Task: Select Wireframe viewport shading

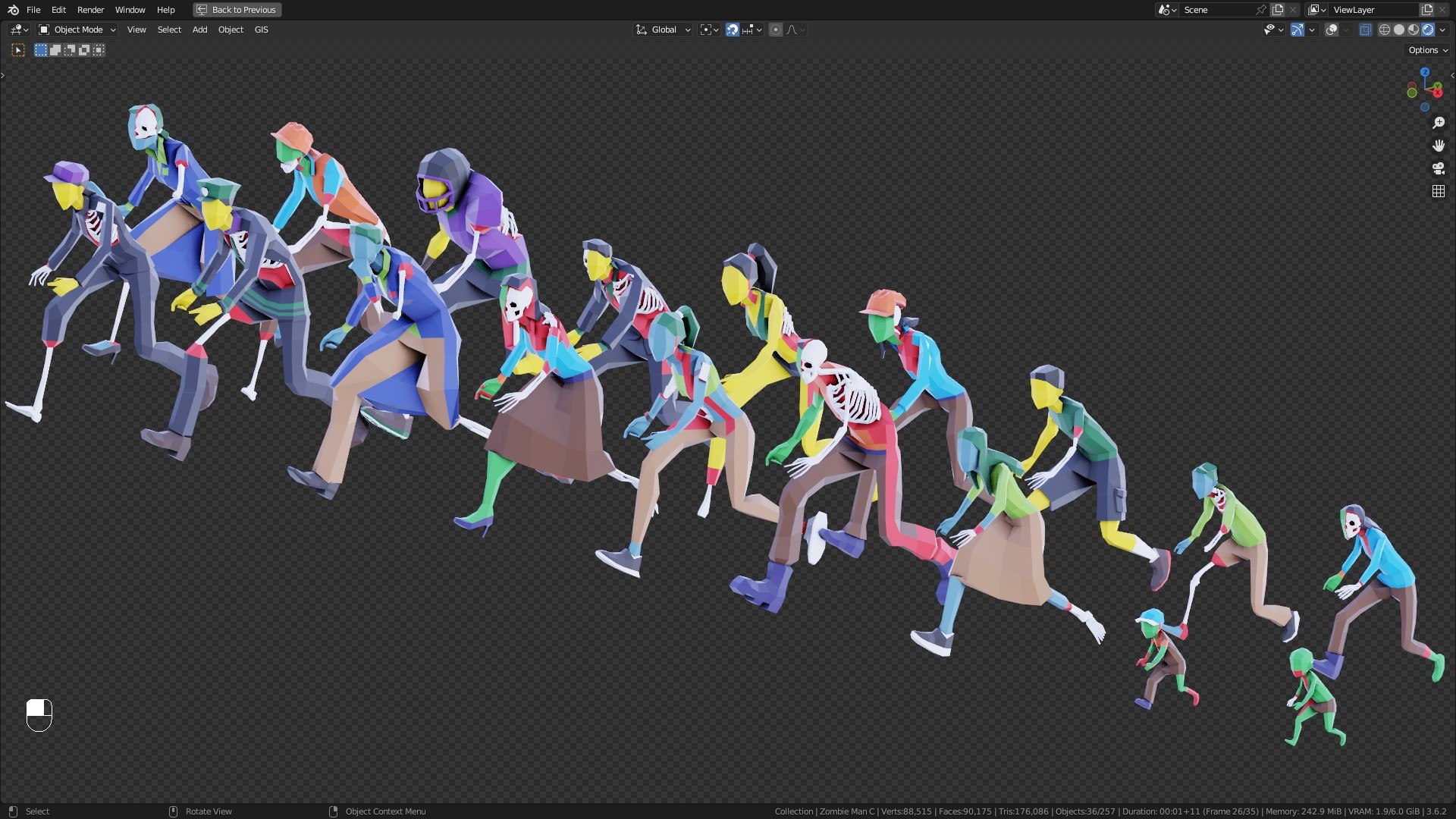Action: pos(1385,30)
